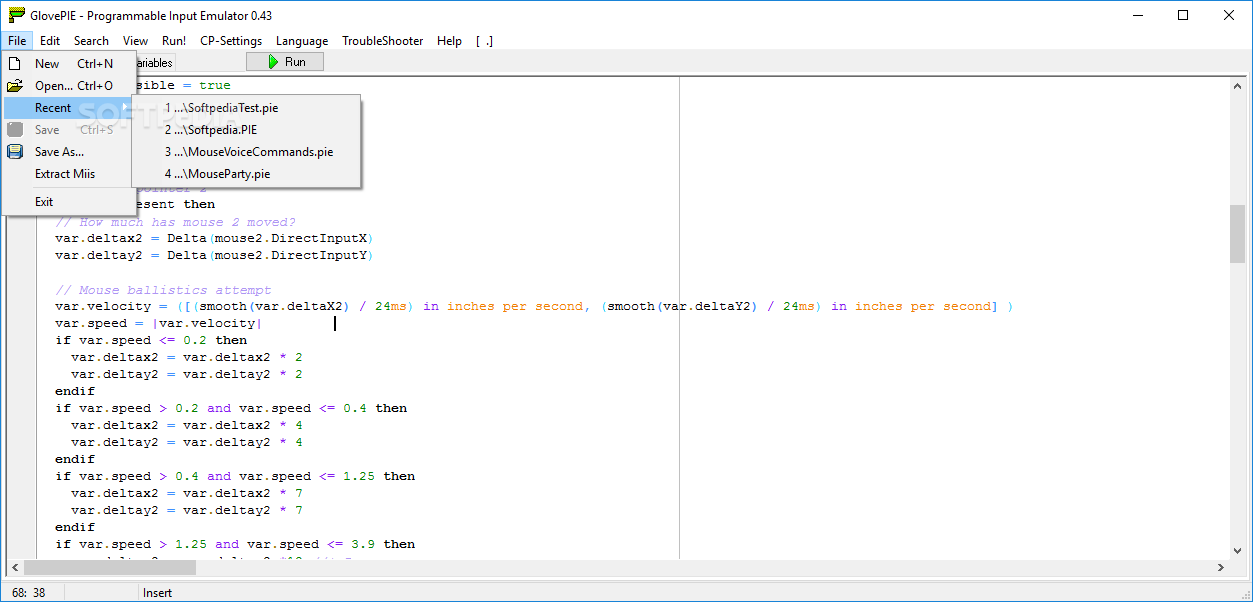Screen dimensions: 1253x602
Task: Click the Save As floppy disk icon
Action: click(x=15, y=152)
